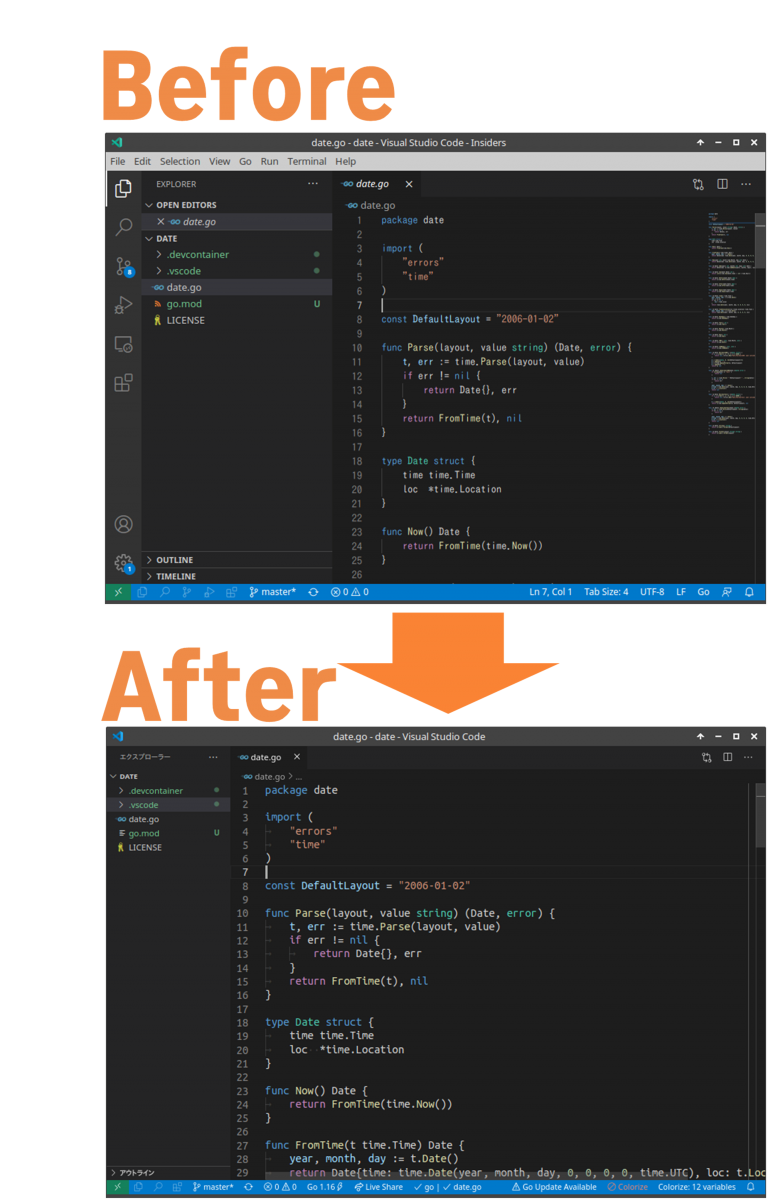Open Manage gear icon in Before window
This screenshot has height=1200, width=768.
123,563
